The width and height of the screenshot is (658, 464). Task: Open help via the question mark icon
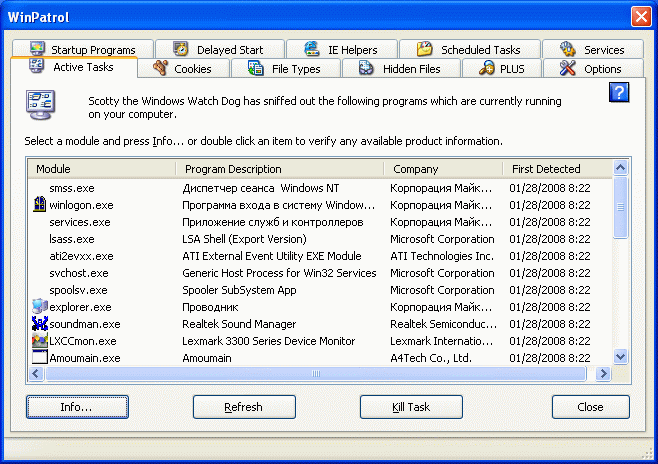[x=619, y=92]
